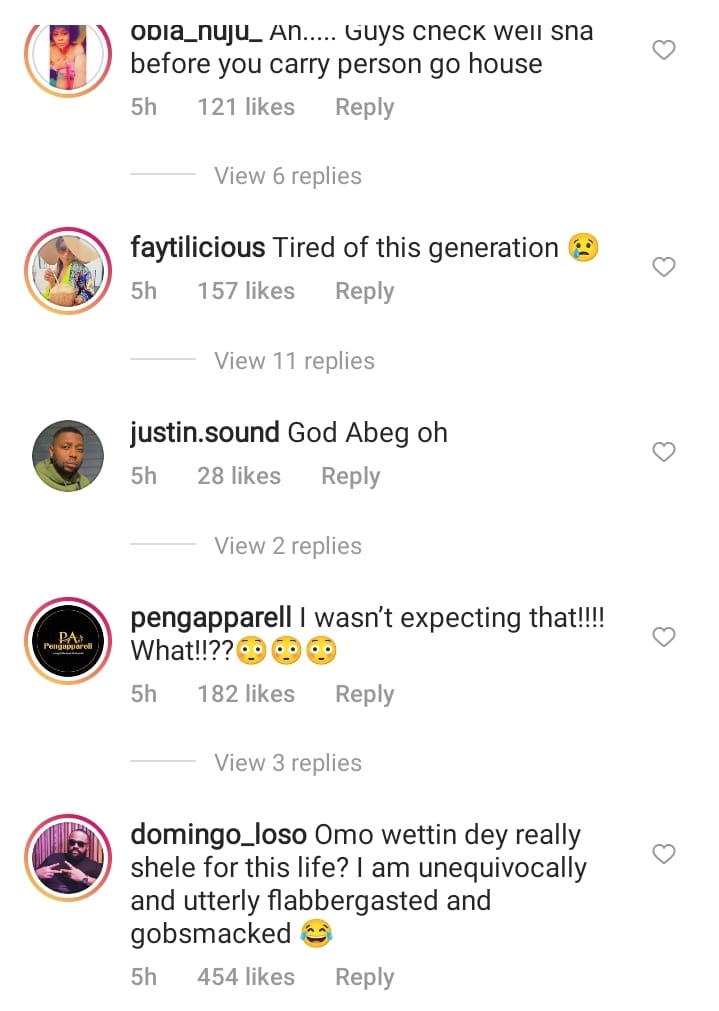Image resolution: width=719 pixels, height=1011 pixels.
Task: Open justin.sound username link
Action: click(x=205, y=433)
